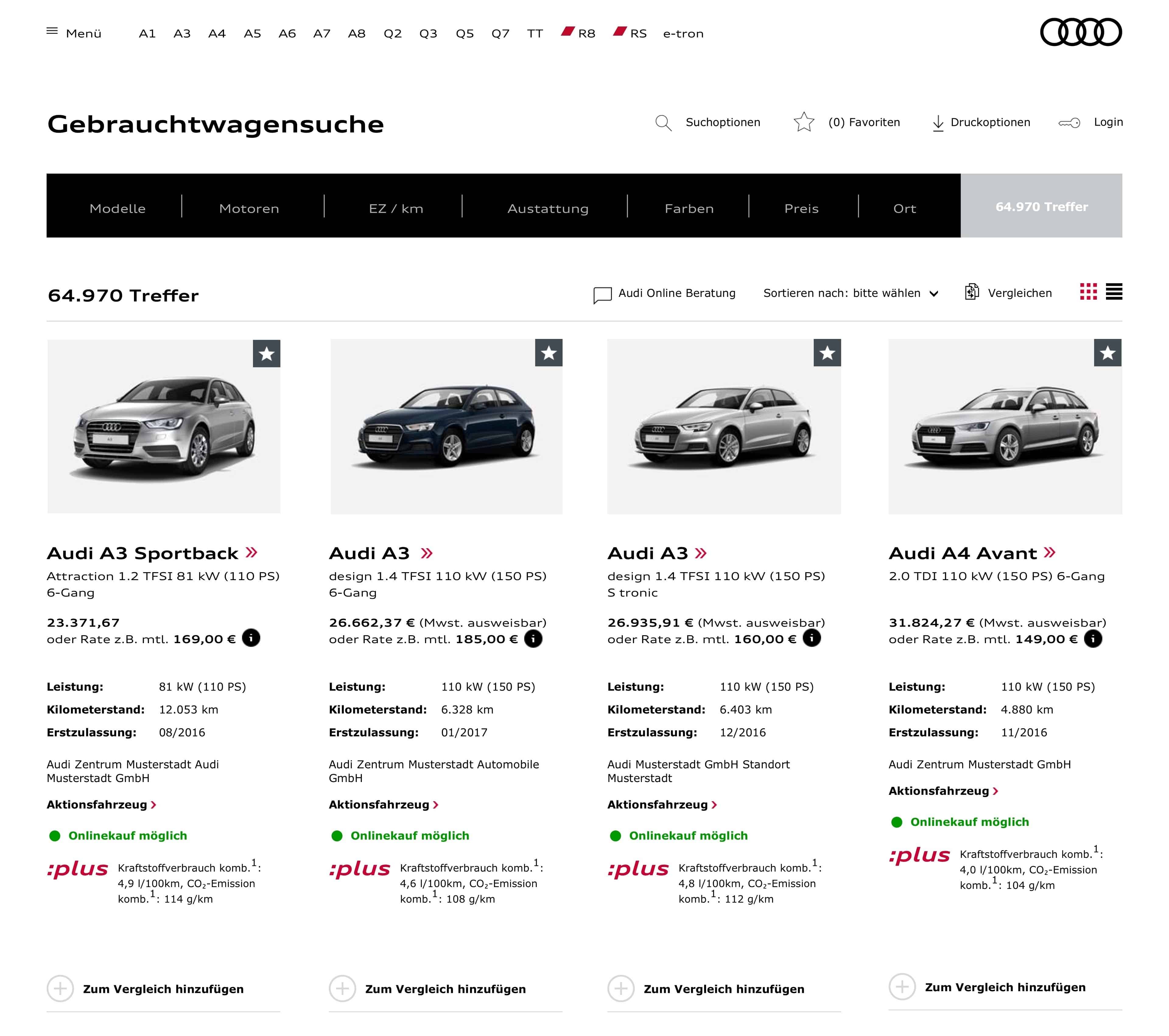This screenshot has width=1169, height=1036.
Task: Click the Suchoptionen text link
Action: (x=723, y=122)
